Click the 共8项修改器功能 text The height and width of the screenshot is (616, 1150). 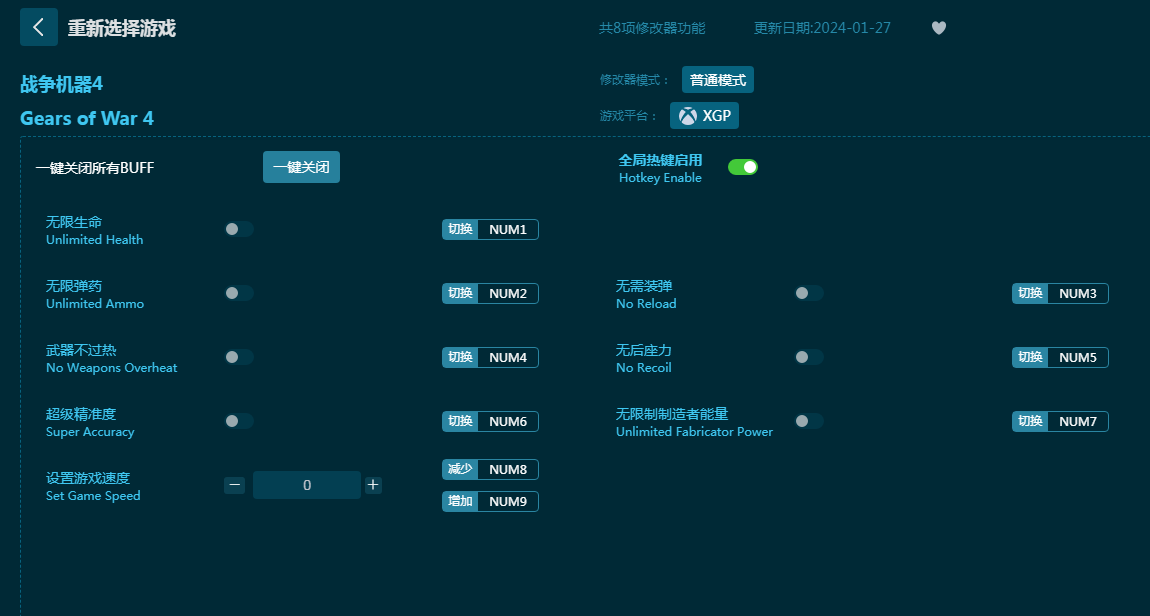pos(652,28)
